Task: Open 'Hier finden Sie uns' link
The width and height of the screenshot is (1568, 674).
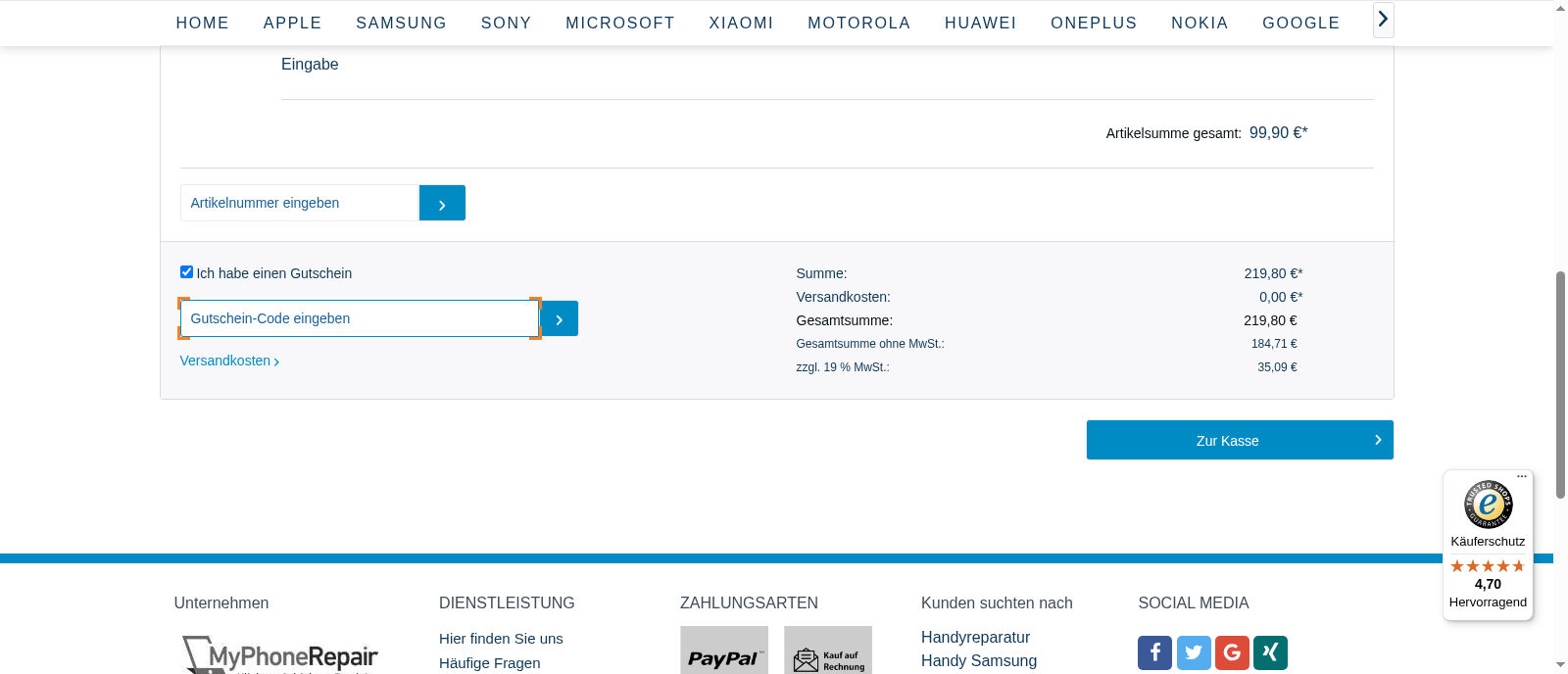Action: [x=501, y=639]
